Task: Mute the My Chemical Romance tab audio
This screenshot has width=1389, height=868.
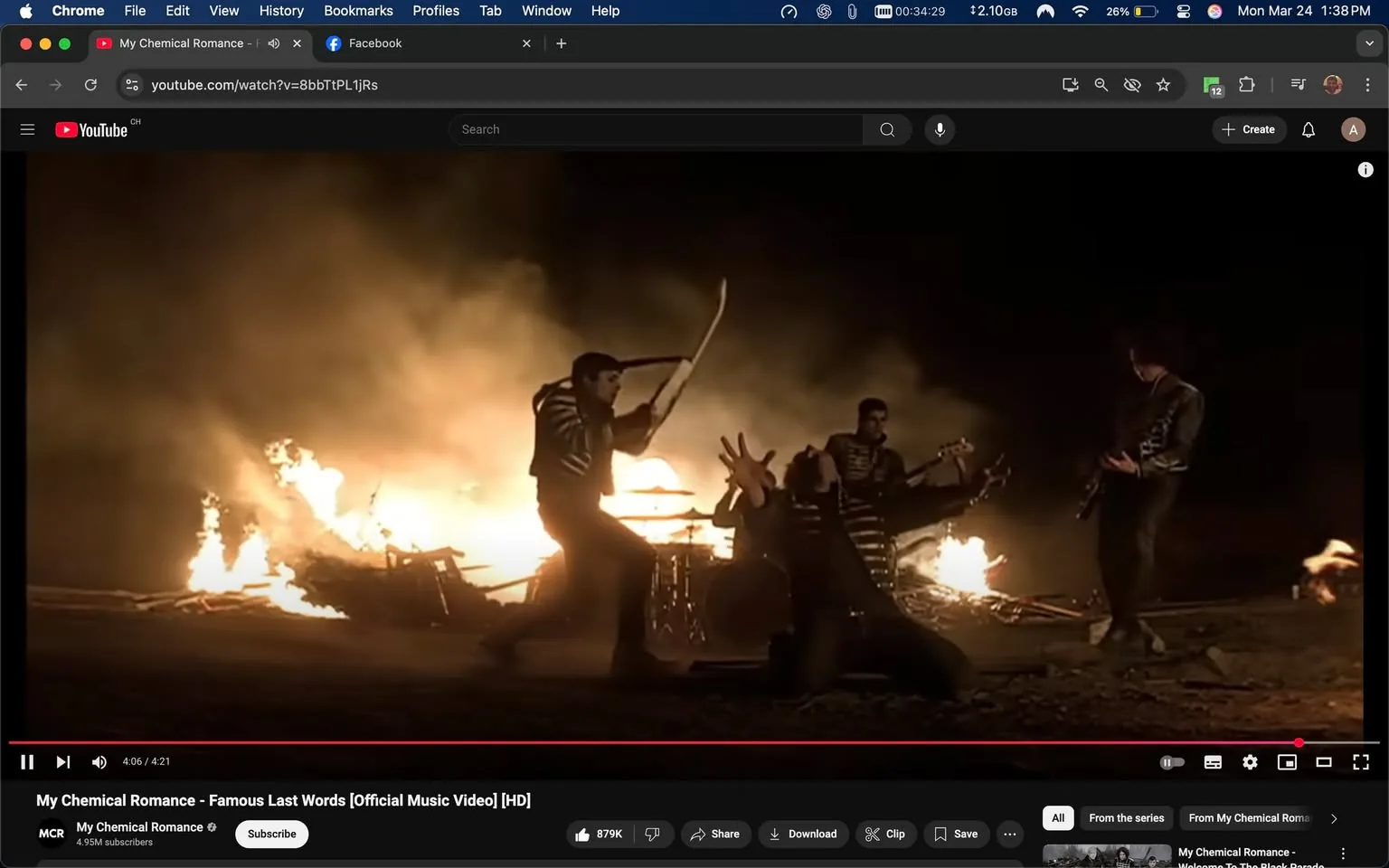Action: pyautogui.click(x=274, y=42)
